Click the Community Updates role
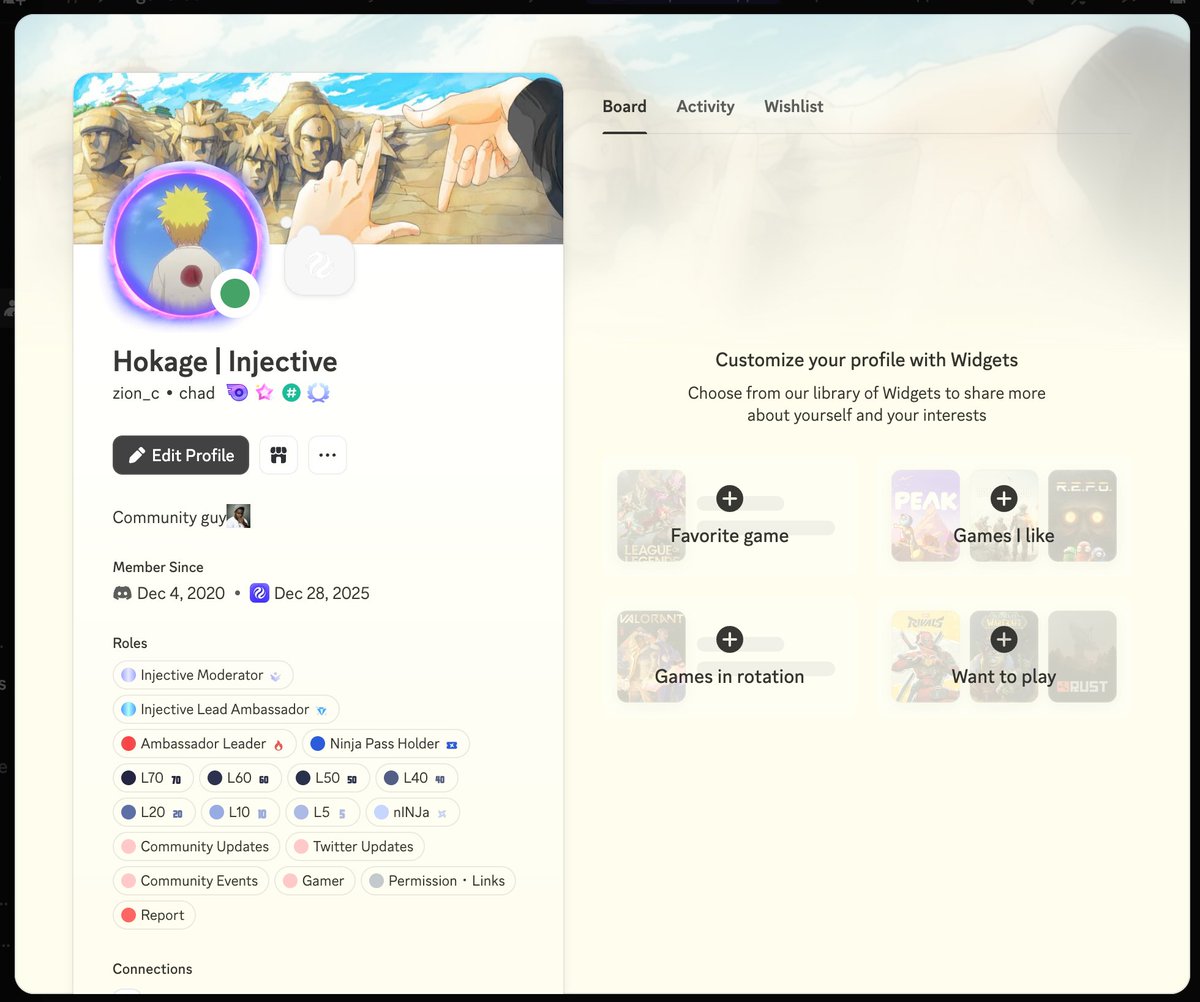 [x=196, y=846]
